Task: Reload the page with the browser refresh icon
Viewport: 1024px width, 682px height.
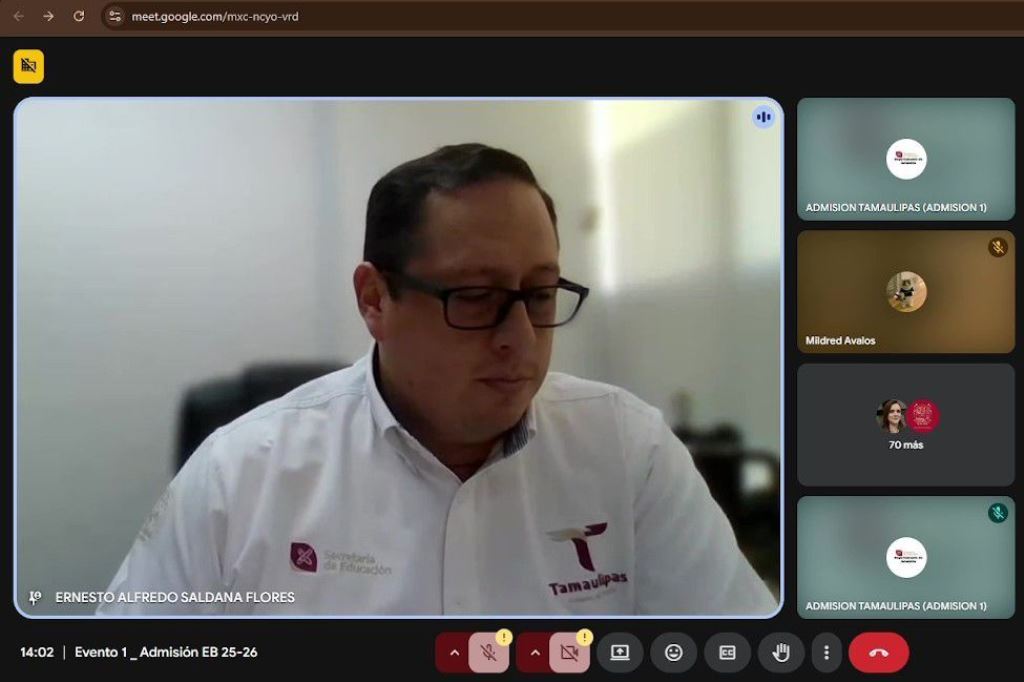Action: 79,16
